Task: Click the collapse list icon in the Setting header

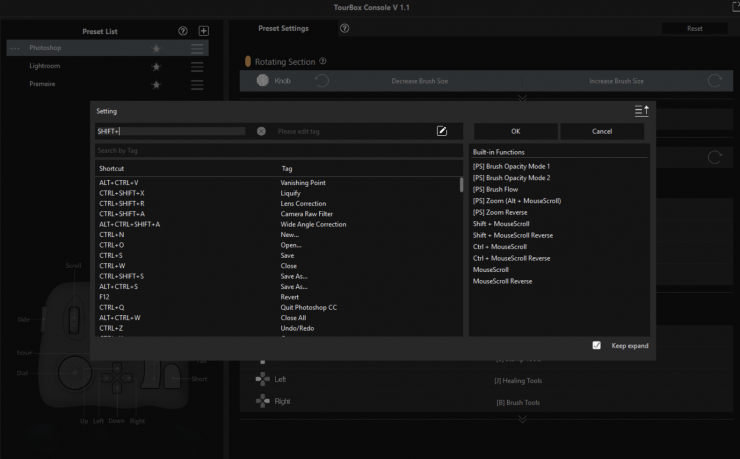Action: [641, 111]
